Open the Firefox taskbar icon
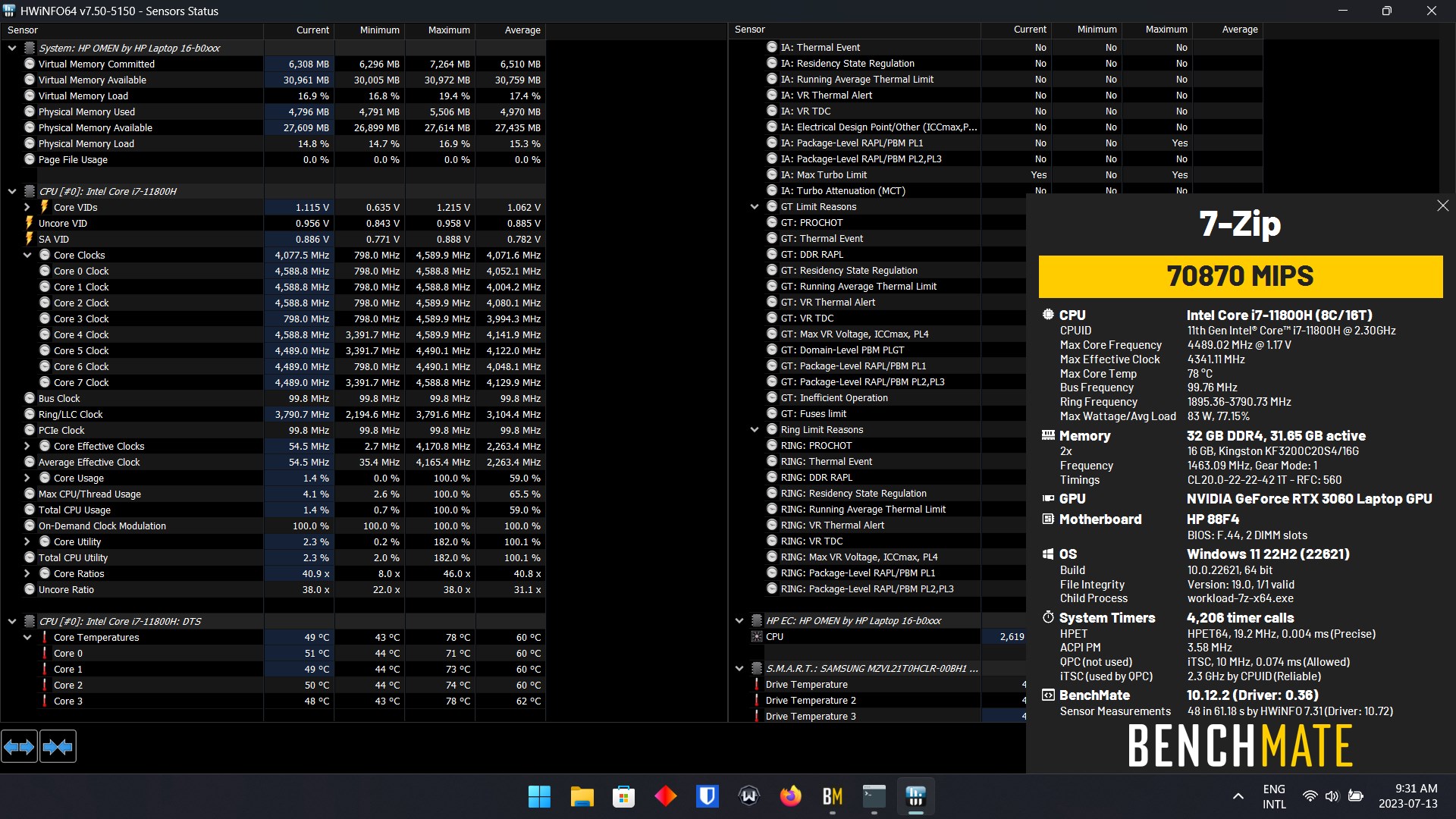Image resolution: width=1456 pixels, height=819 pixels. [790, 796]
